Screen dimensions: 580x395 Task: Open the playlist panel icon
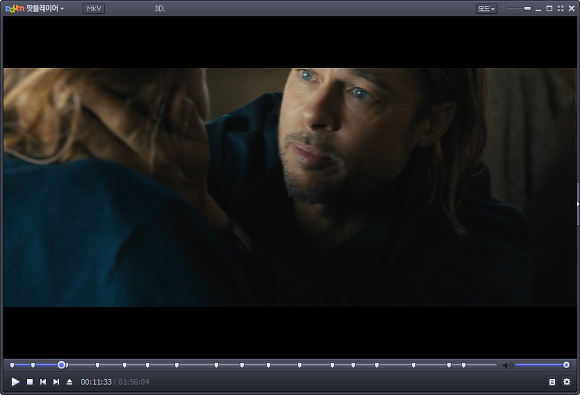tap(552, 382)
